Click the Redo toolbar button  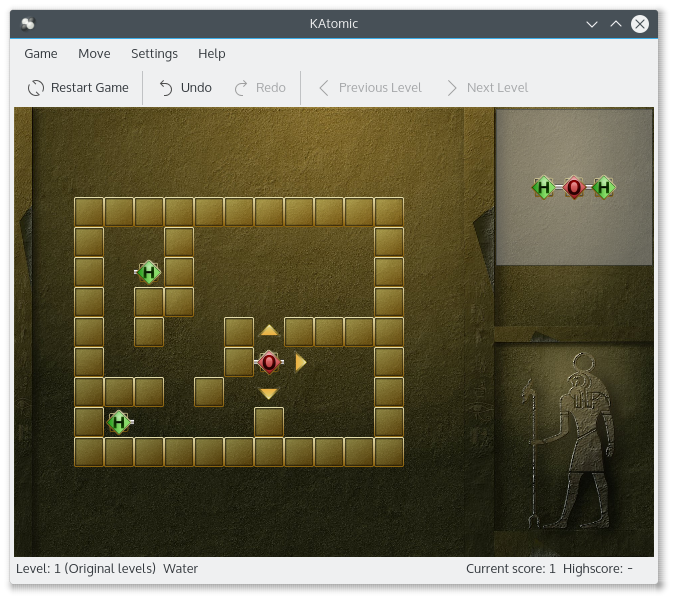click(260, 88)
